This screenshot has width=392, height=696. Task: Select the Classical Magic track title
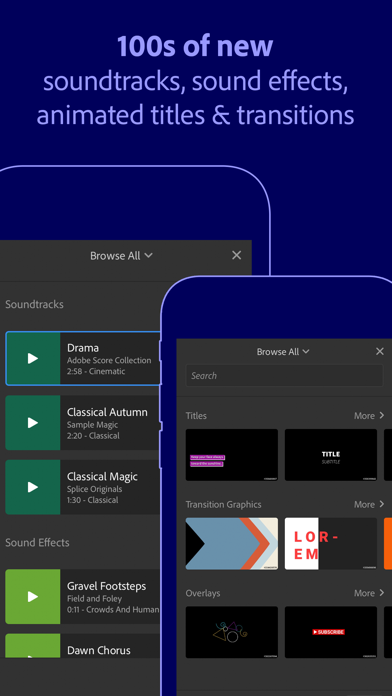pos(102,477)
